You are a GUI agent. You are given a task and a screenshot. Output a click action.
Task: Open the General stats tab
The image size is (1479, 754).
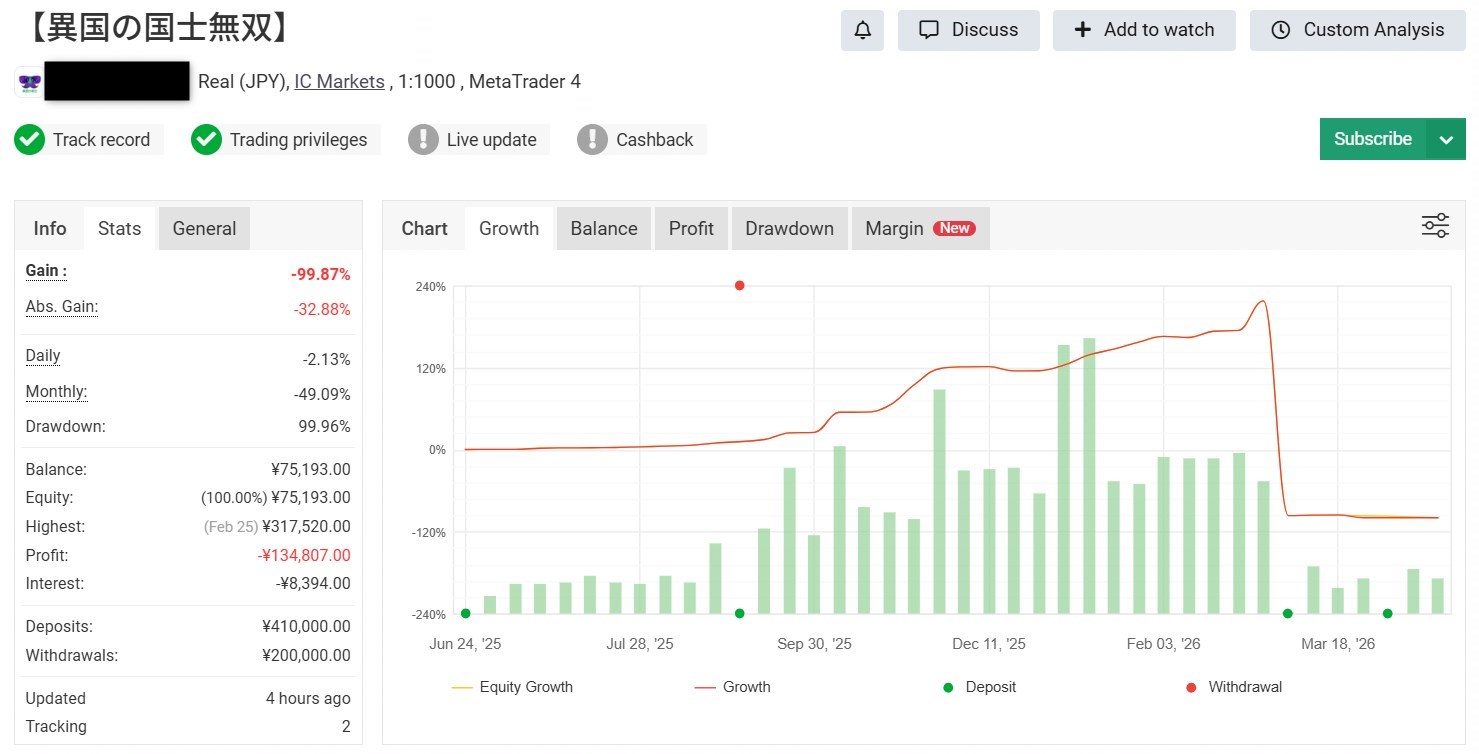[204, 228]
